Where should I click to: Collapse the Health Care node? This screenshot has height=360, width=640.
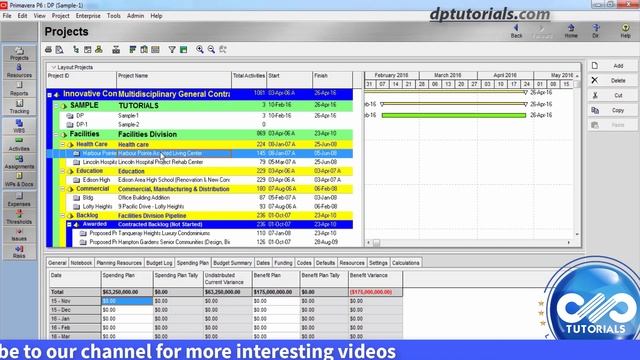[x=63, y=144]
